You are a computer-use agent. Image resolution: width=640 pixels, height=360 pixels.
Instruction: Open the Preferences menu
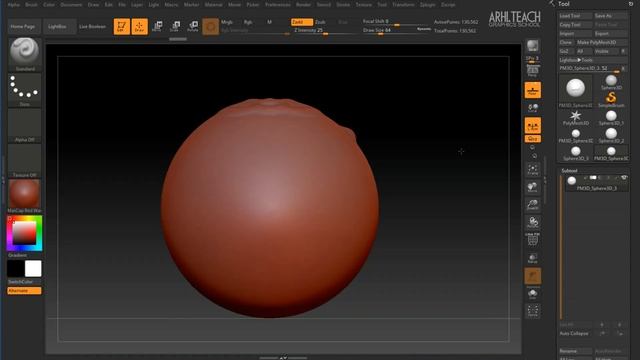pyautogui.click(x=278, y=5)
